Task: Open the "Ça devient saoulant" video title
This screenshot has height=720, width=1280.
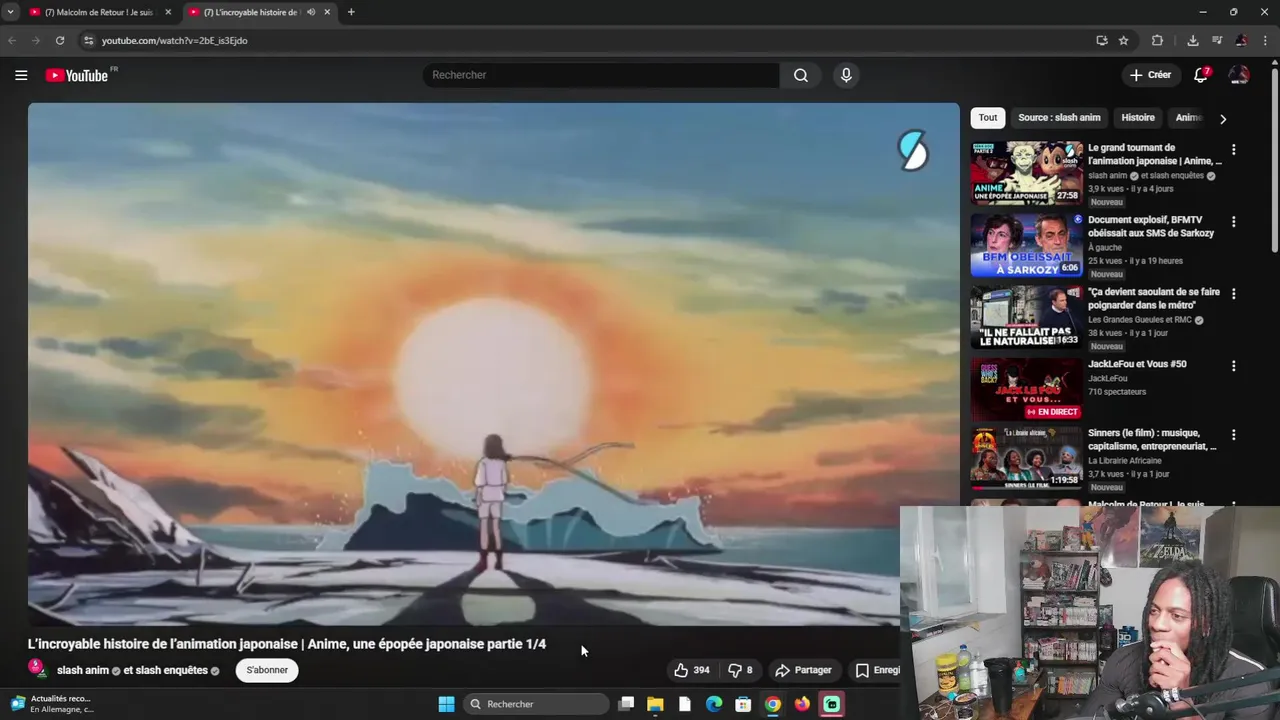Action: pyautogui.click(x=1154, y=298)
